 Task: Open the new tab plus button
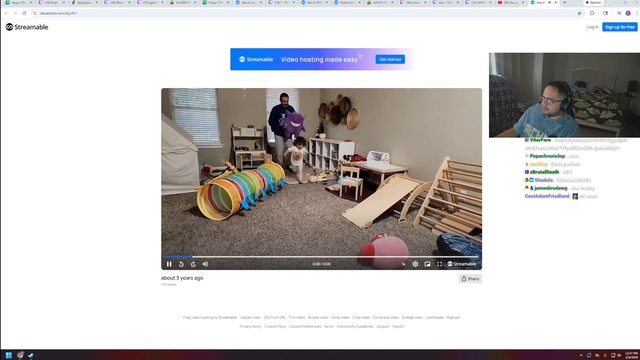pyautogui.click(x=564, y=2)
